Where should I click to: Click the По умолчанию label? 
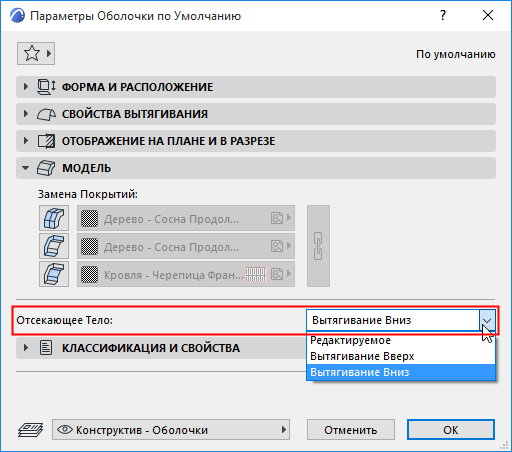click(x=456, y=54)
